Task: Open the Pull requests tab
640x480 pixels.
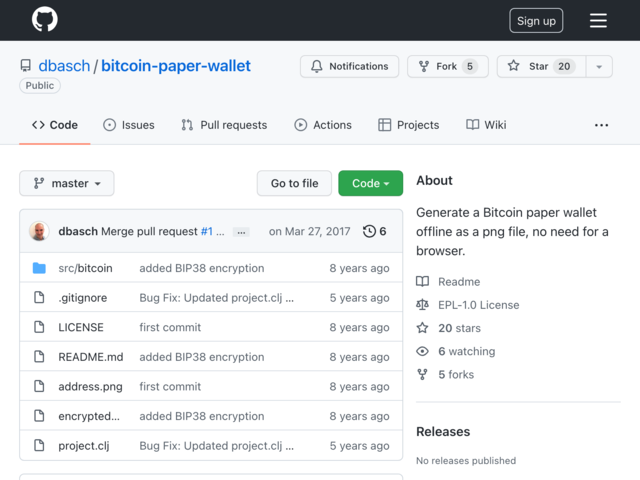Action: (x=224, y=125)
